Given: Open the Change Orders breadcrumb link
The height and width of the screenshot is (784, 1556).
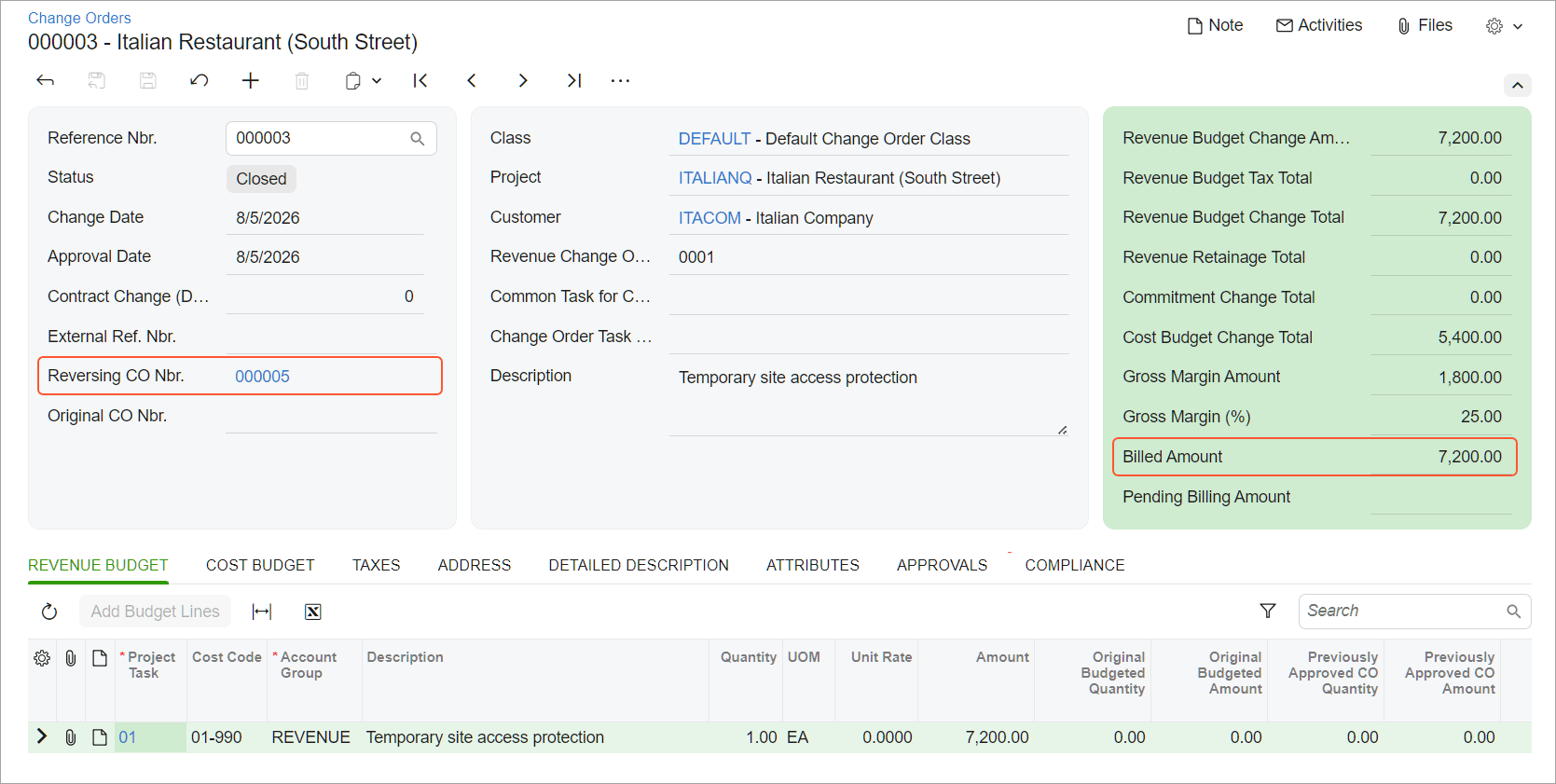Looking at the screenshot, I should point(79,18).
